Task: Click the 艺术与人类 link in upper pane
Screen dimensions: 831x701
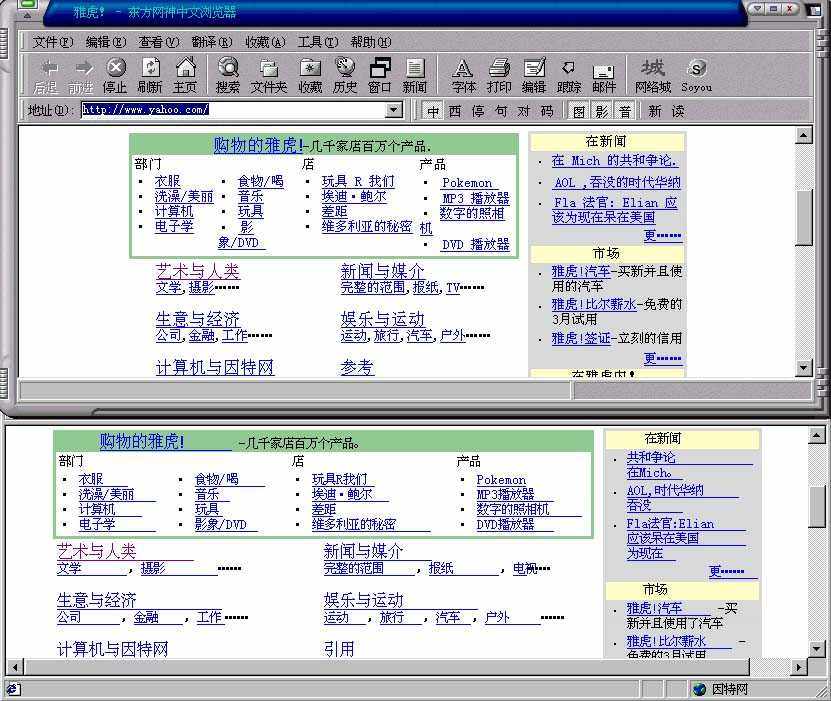Action: 198,271
